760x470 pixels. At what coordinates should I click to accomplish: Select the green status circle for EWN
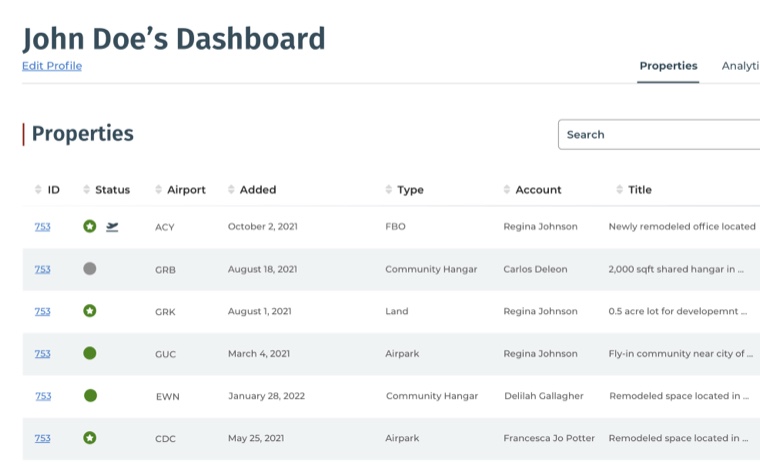(90, 396)
